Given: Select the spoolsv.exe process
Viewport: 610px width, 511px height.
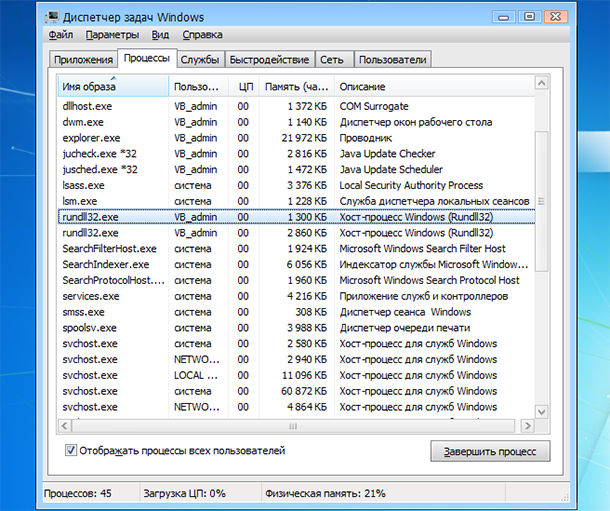Looking at the screenshot, I should 296,328.
